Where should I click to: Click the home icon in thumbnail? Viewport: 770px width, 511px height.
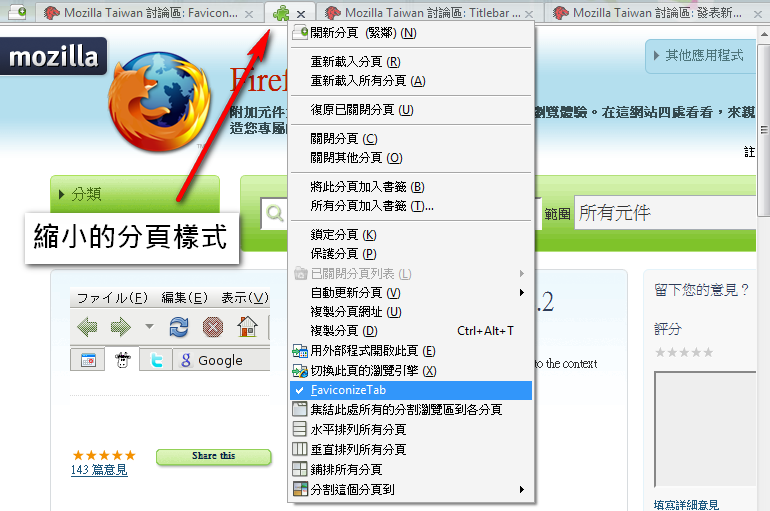248,327
